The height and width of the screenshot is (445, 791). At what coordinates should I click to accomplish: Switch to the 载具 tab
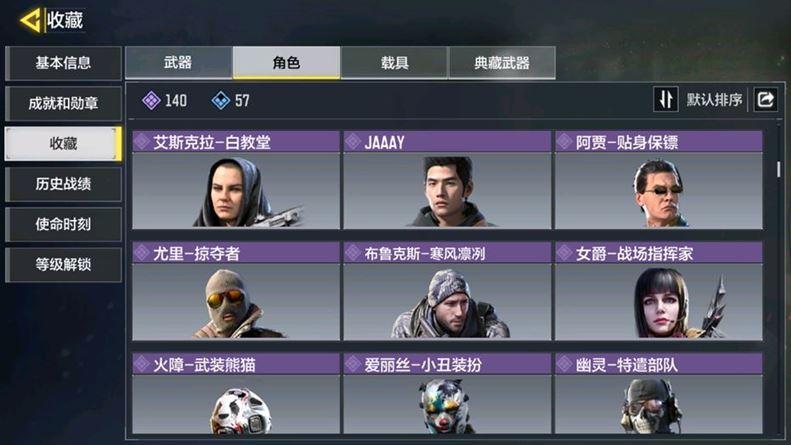[x=394, y=63]
